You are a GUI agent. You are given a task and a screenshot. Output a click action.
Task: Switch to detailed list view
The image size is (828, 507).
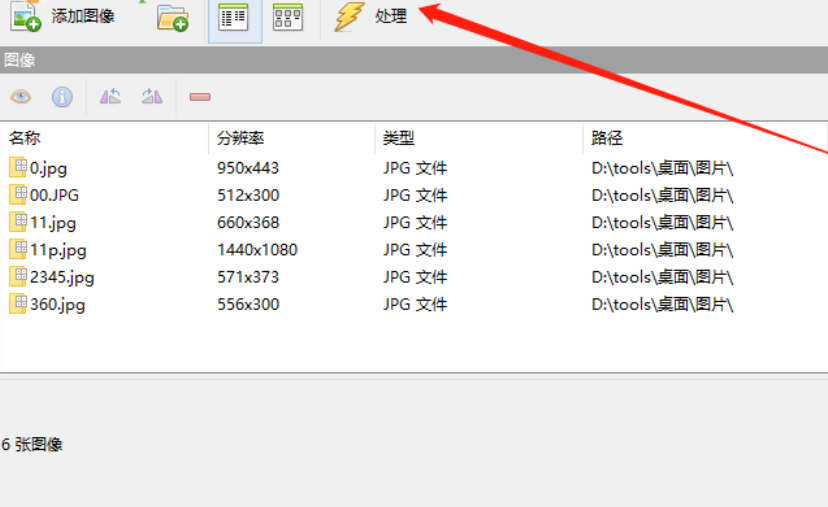tap(234, 19)
